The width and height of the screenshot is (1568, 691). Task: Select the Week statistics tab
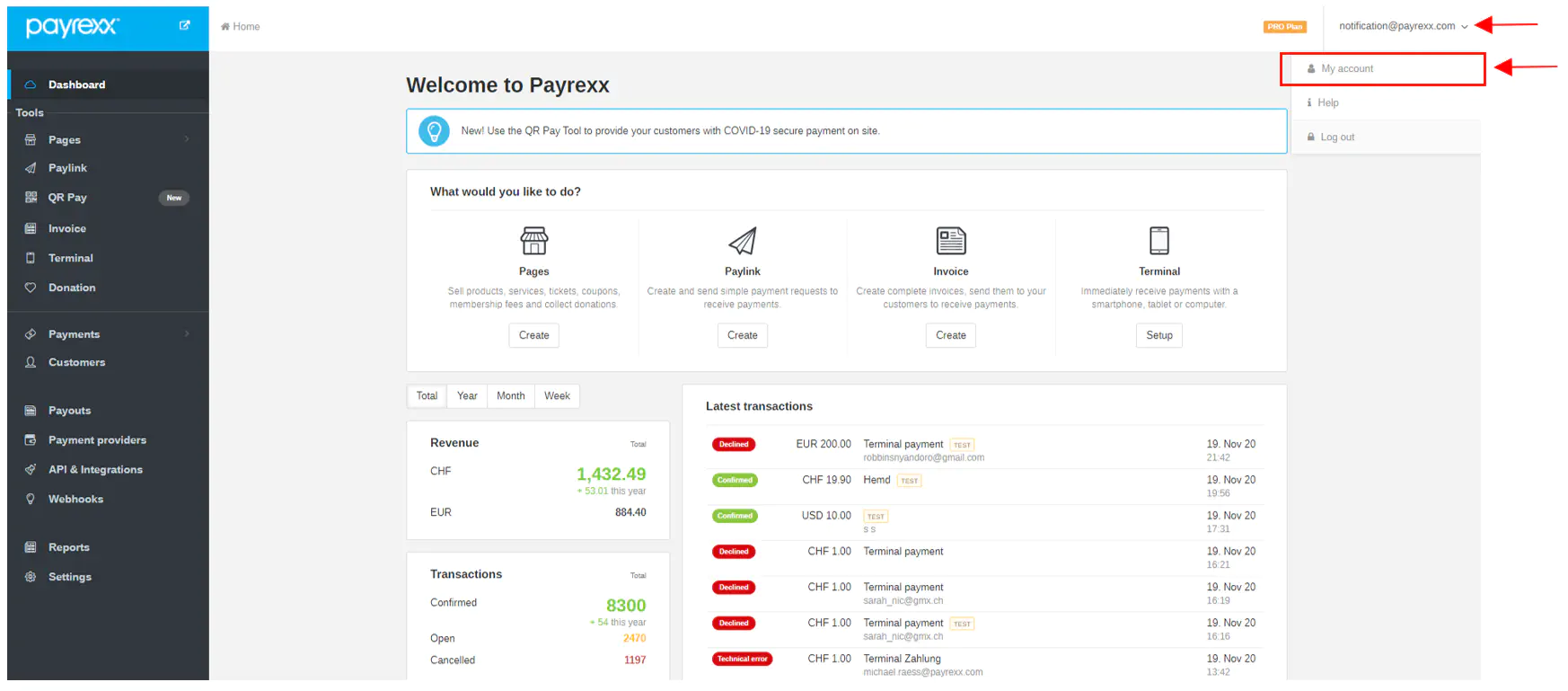point(557,396)
